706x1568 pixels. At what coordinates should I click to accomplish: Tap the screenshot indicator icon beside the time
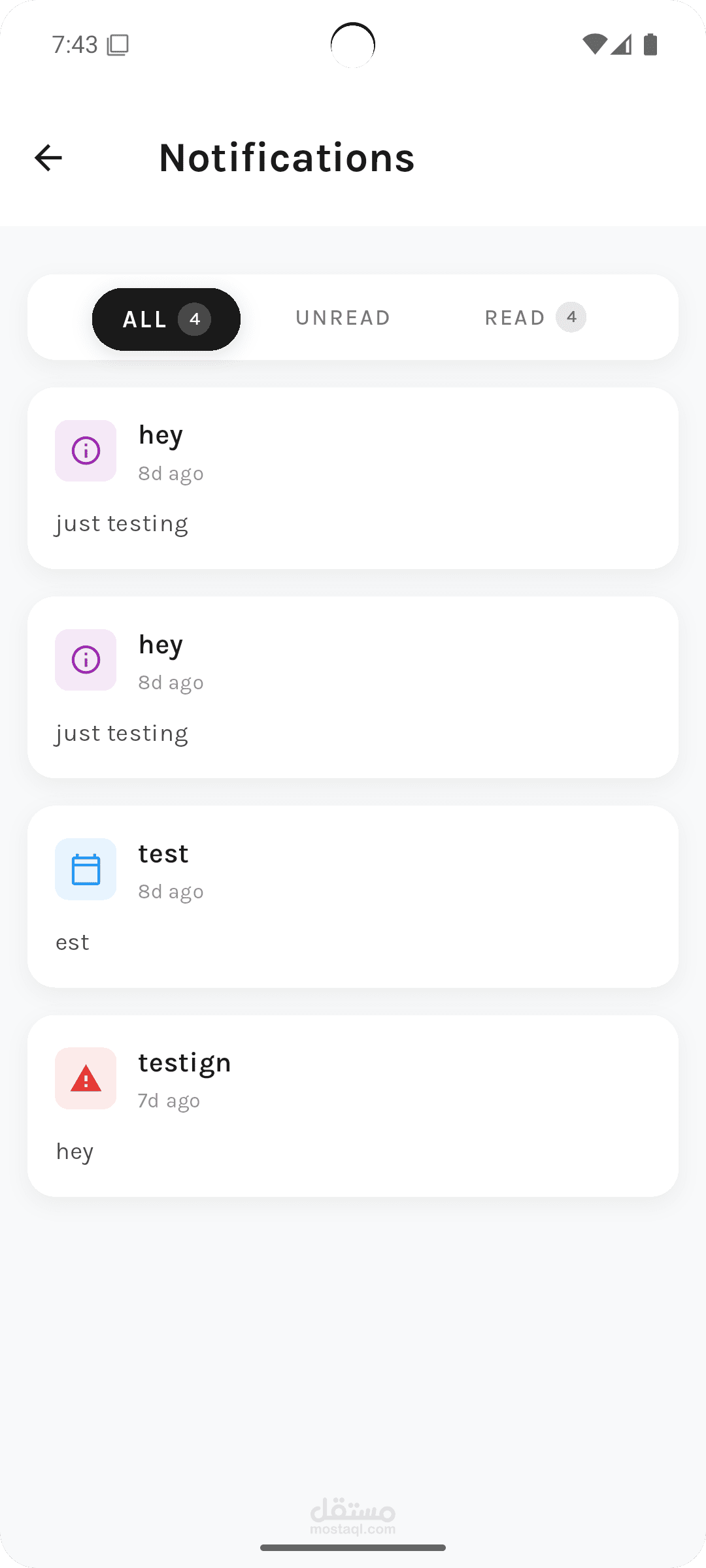click(118, 45)
